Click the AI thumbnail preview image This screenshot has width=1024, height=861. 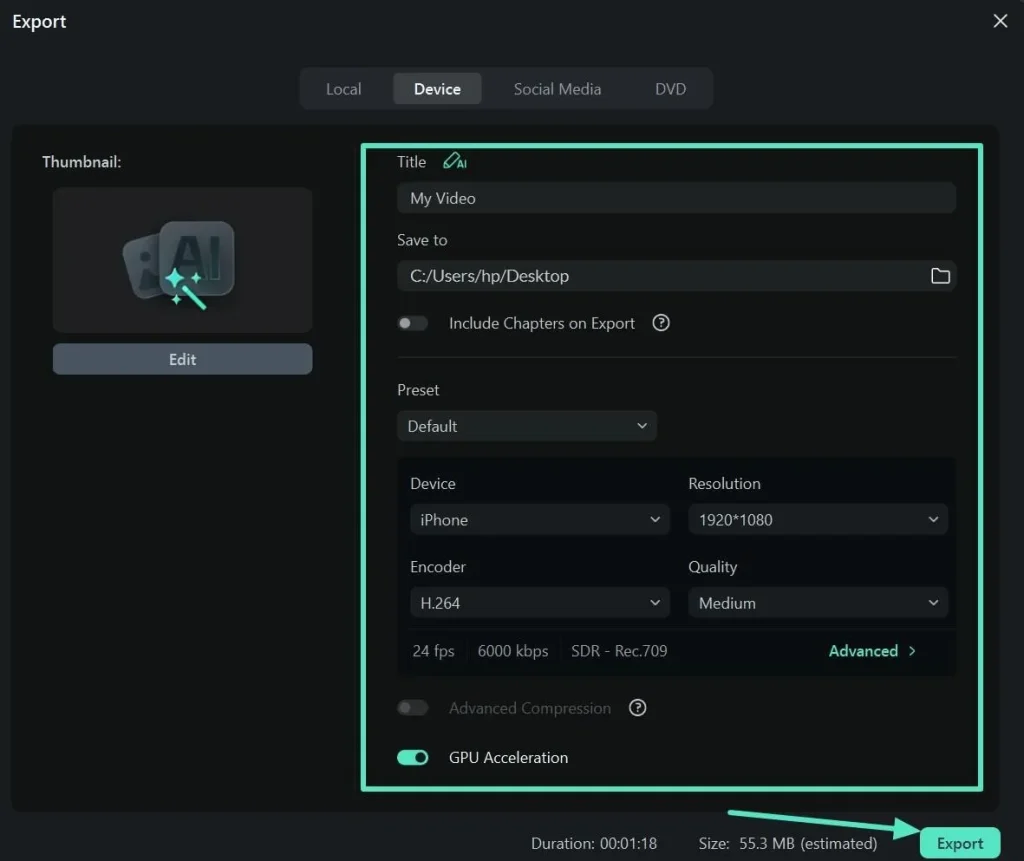point(182,260)
